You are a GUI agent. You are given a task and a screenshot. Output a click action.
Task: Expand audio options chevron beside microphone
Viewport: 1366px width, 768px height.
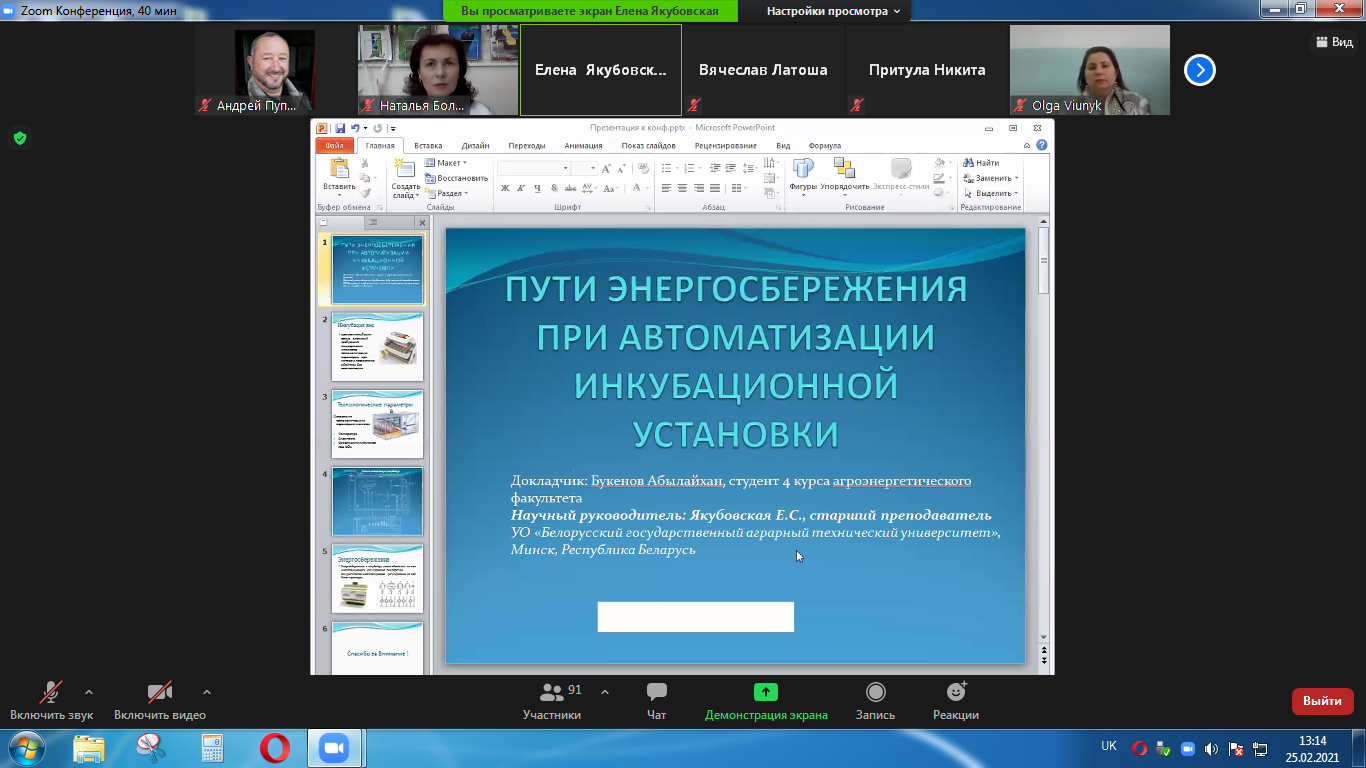pyautogui.click(x=89, y=692)
